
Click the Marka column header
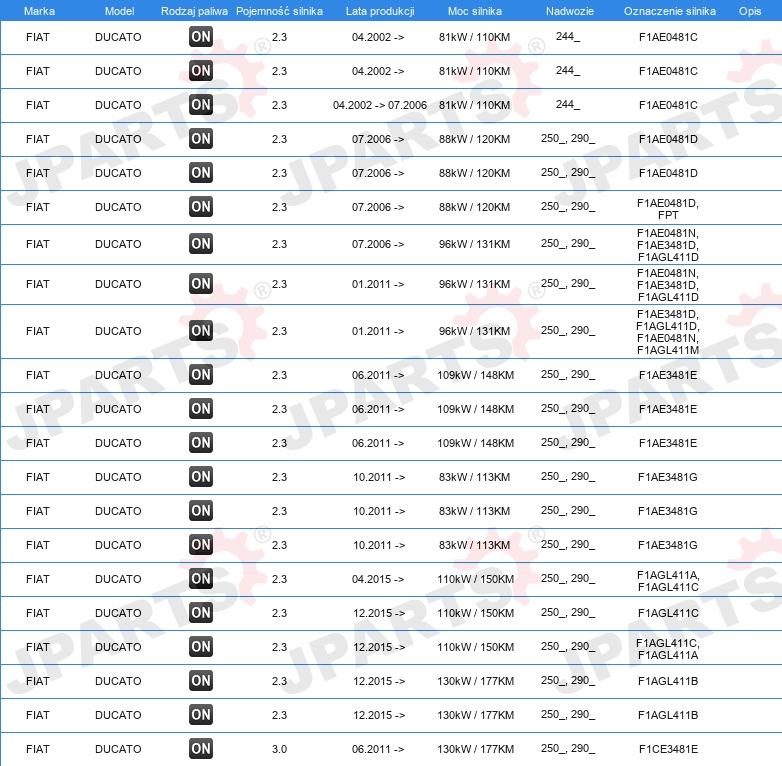(39, 11)
